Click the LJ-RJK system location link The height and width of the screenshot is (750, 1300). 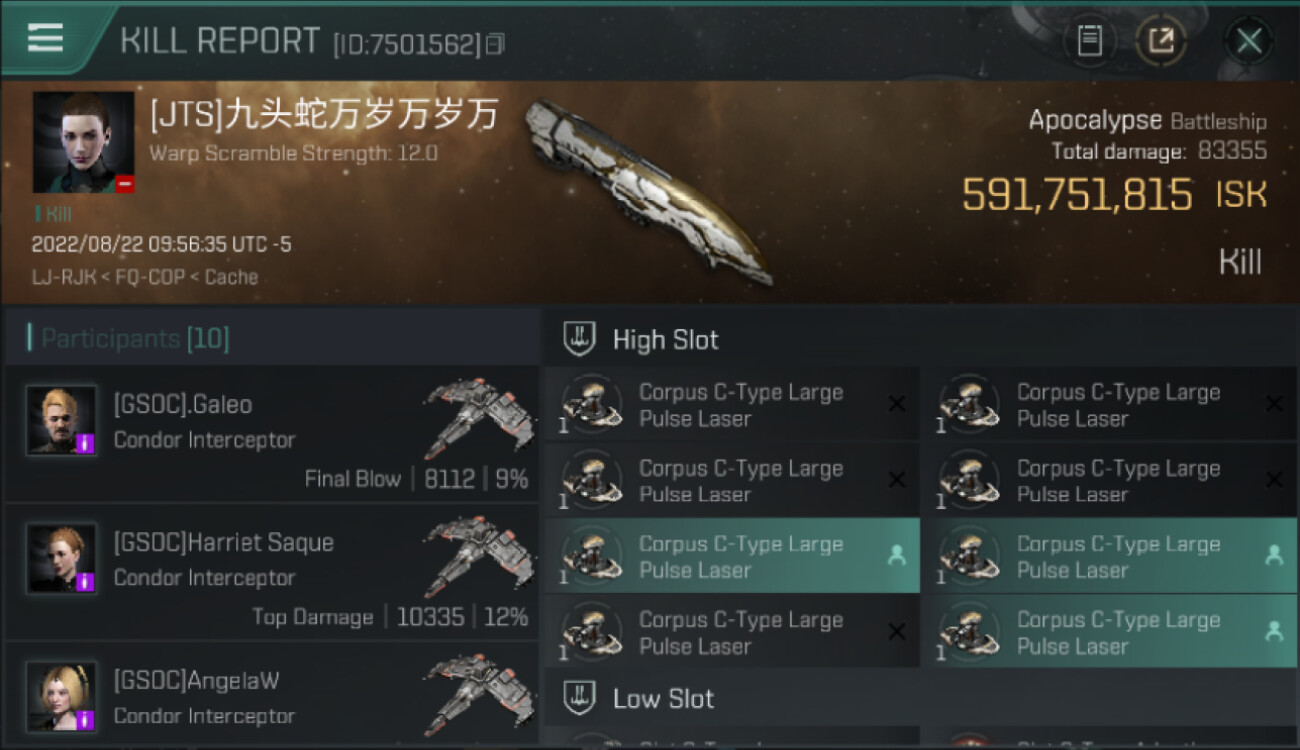coord(64,277)
